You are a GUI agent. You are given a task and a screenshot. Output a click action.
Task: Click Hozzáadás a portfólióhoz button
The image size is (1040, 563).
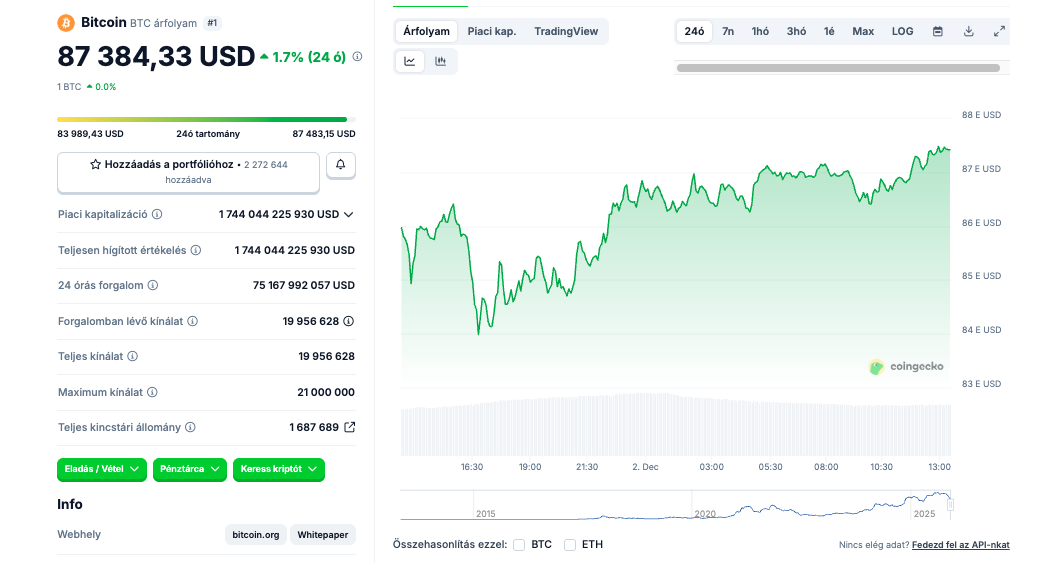point(188,172)
